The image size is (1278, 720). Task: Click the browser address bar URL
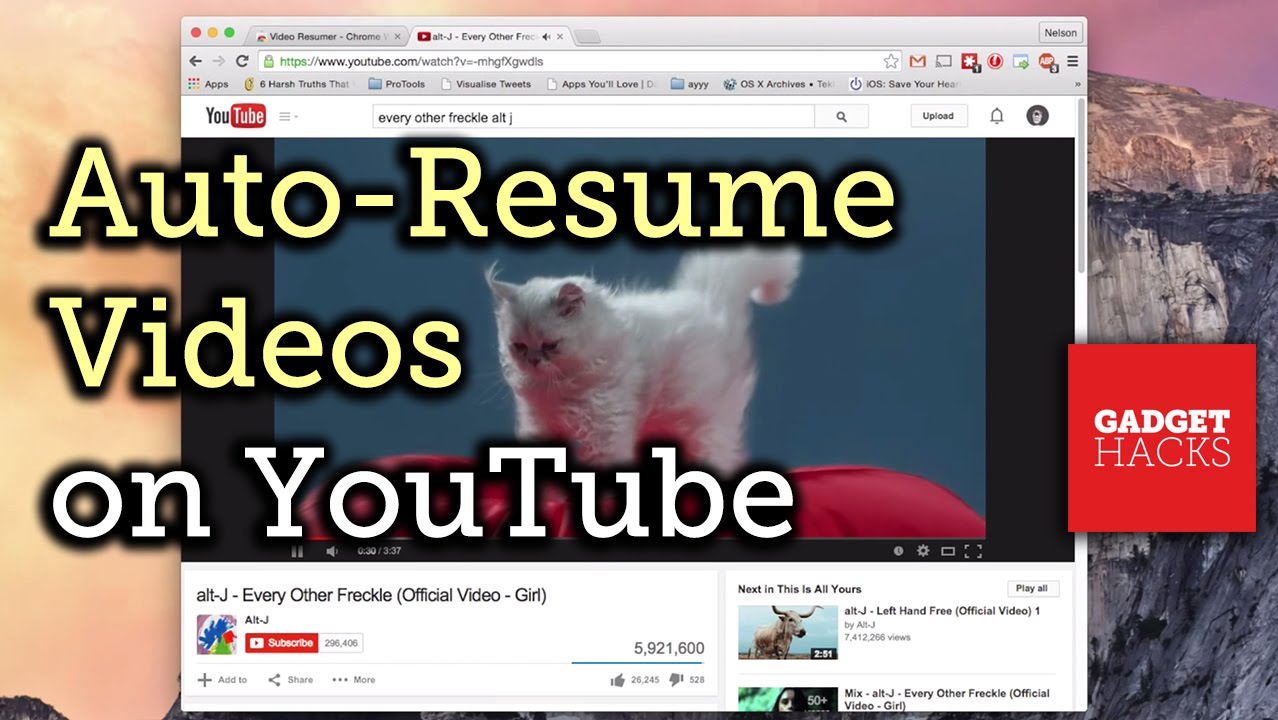point(412,62)
